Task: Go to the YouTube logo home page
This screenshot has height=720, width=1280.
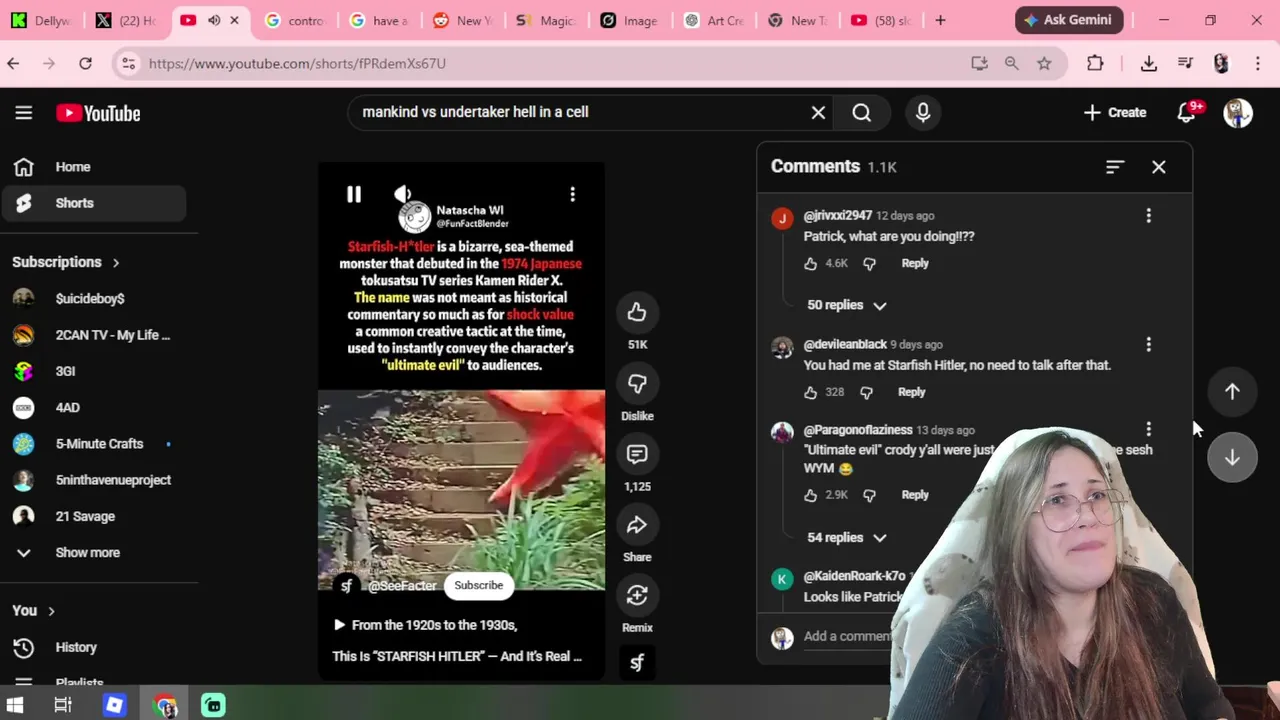Action: pyautogui.click(x=98, y=113)
